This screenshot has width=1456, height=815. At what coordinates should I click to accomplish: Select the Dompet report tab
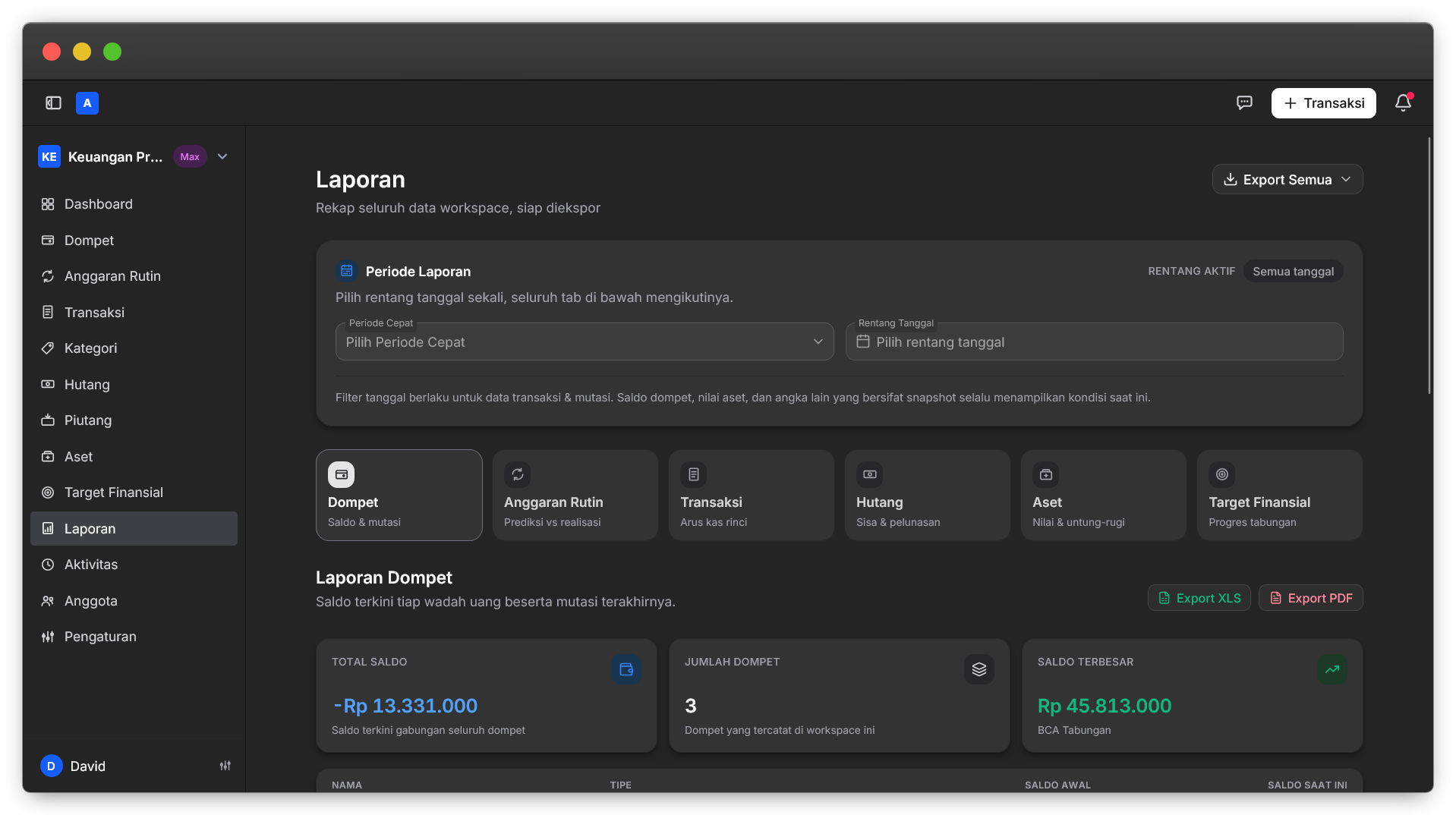tap(399, 495)
